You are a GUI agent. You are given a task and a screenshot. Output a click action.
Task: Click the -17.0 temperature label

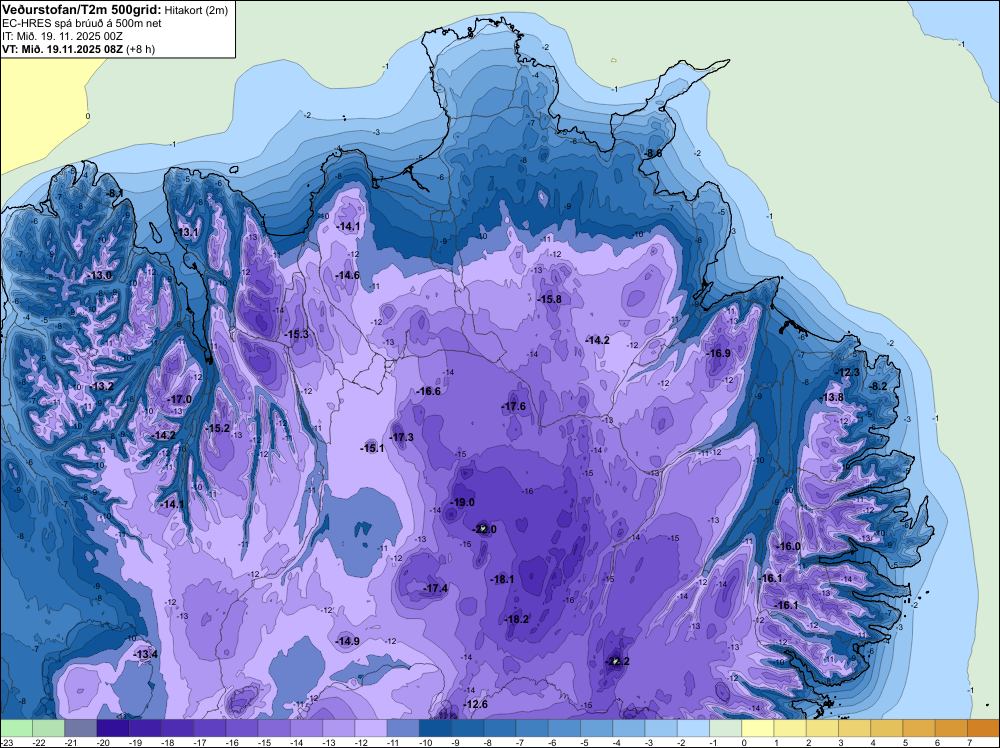click(x=179, y=399)
